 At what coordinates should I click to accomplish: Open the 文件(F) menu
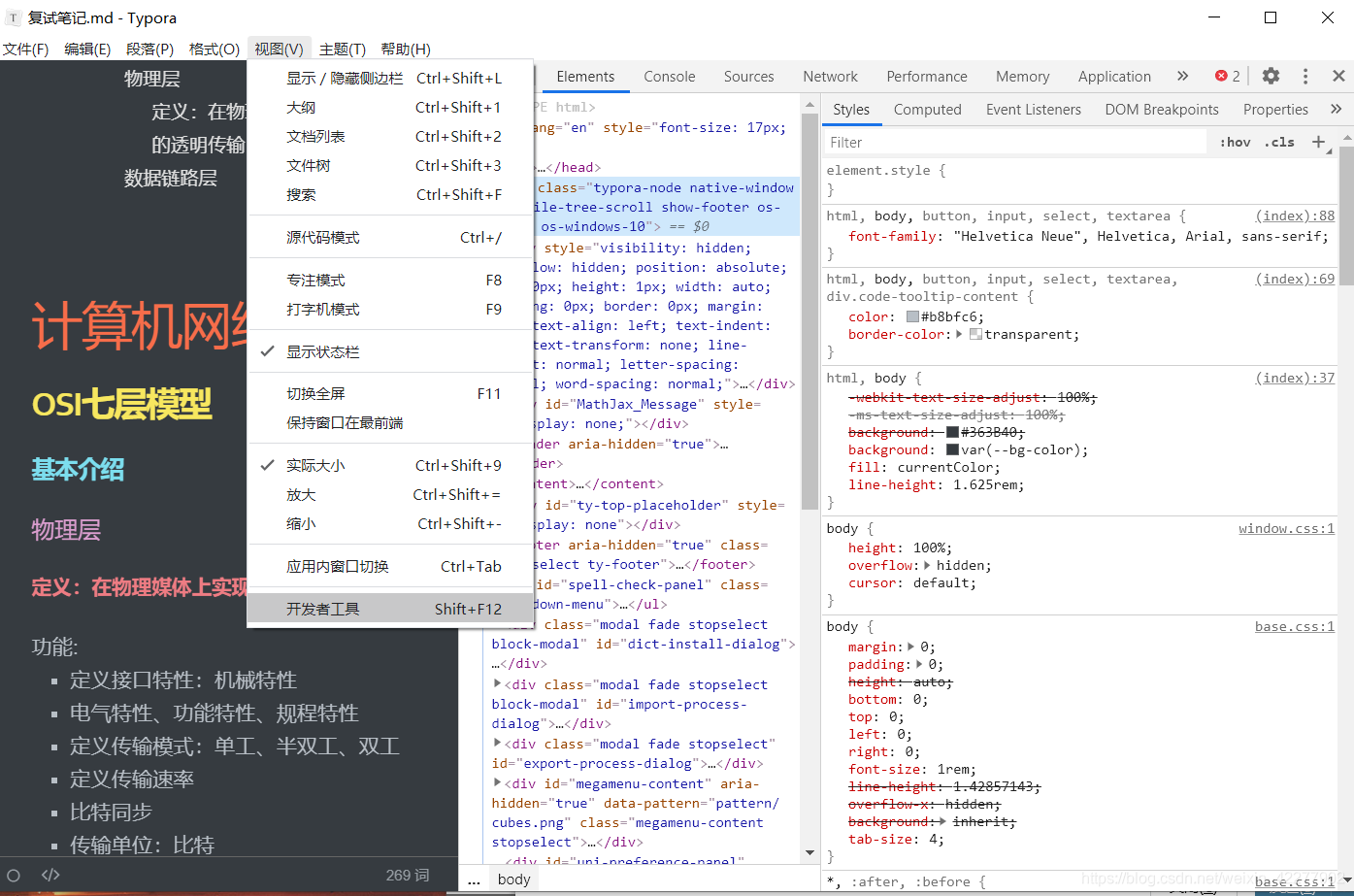pos(25,49)
